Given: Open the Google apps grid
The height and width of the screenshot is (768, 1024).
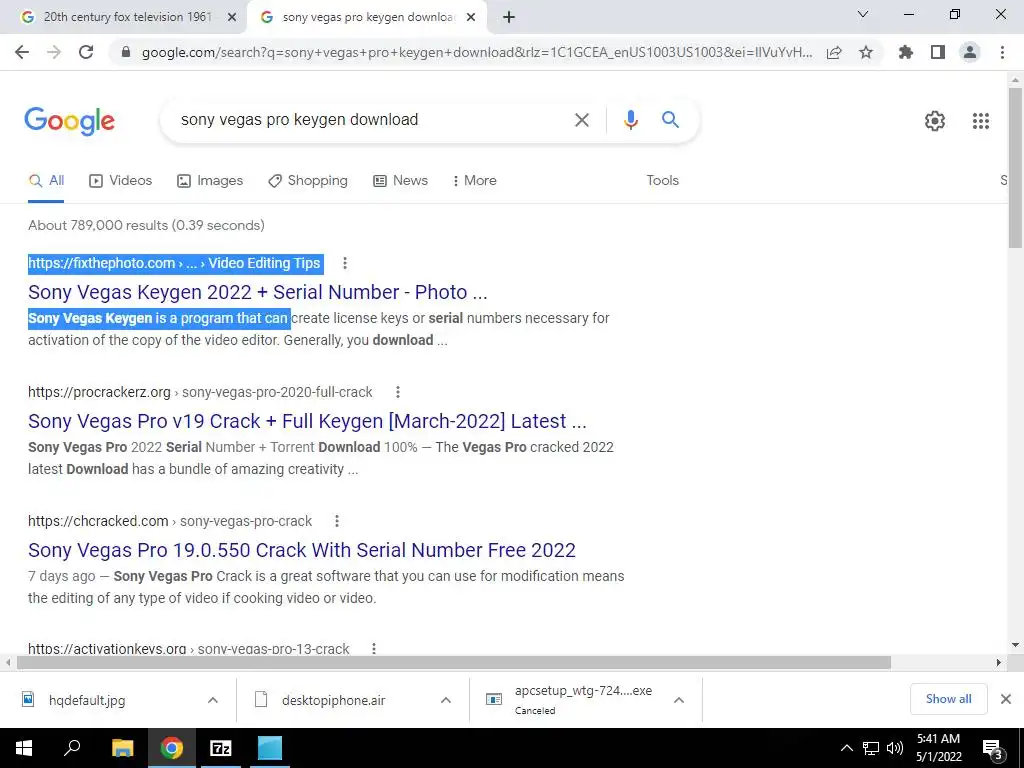Looking at the screenshot, I should click(981, 121).
